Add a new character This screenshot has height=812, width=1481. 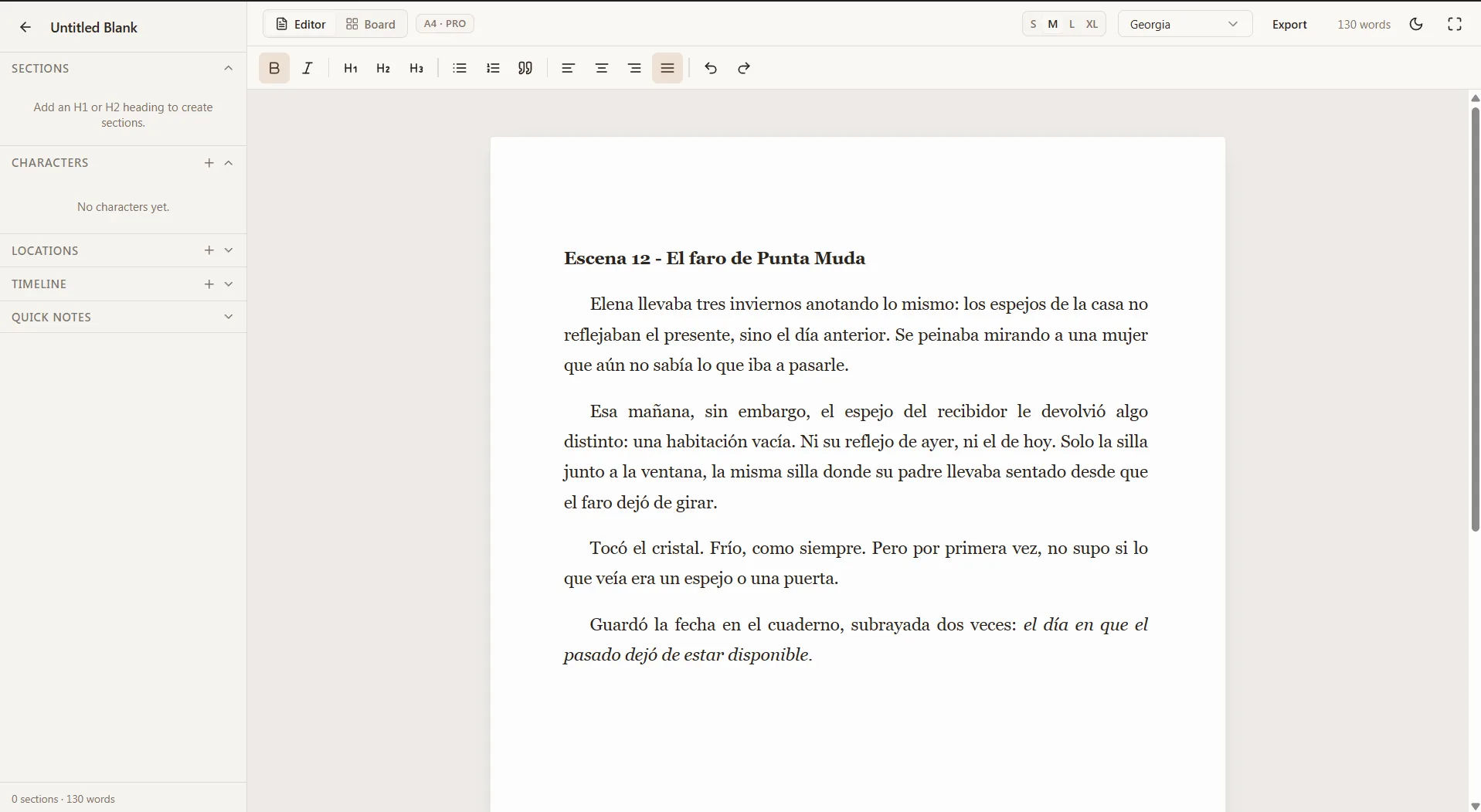click(x=209, y=163)
